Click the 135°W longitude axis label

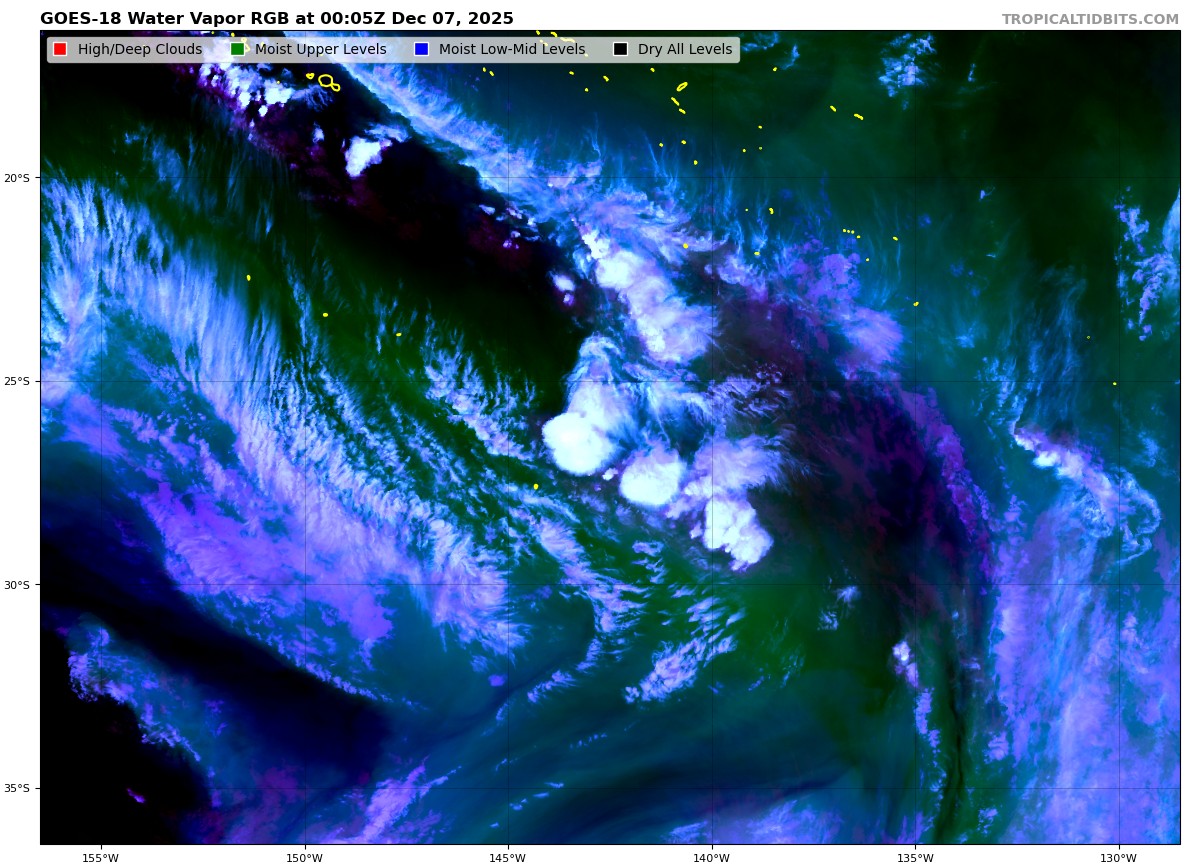tap(915, 857)
